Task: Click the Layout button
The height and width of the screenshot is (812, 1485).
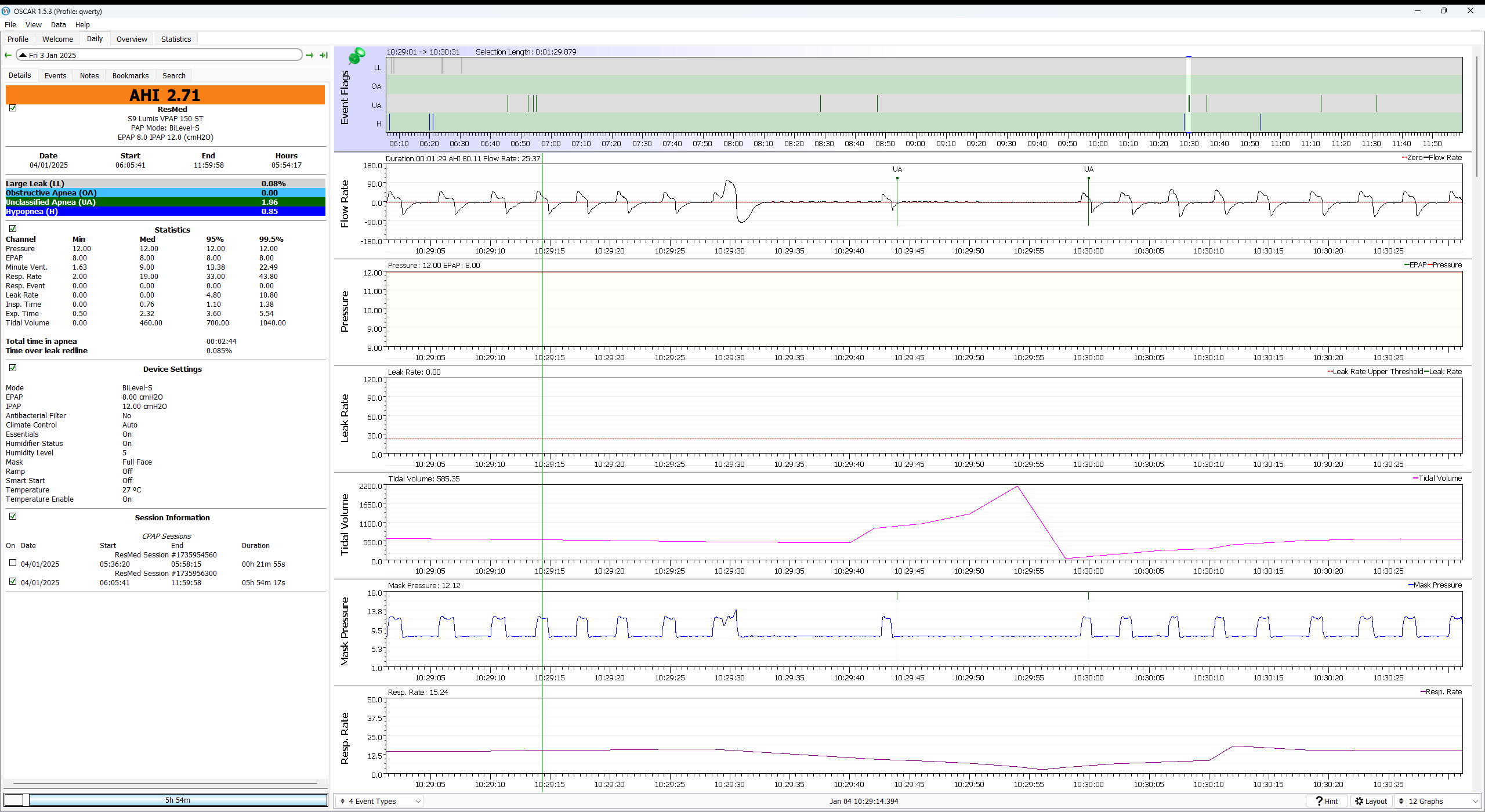Action: tap(1371, 801)
